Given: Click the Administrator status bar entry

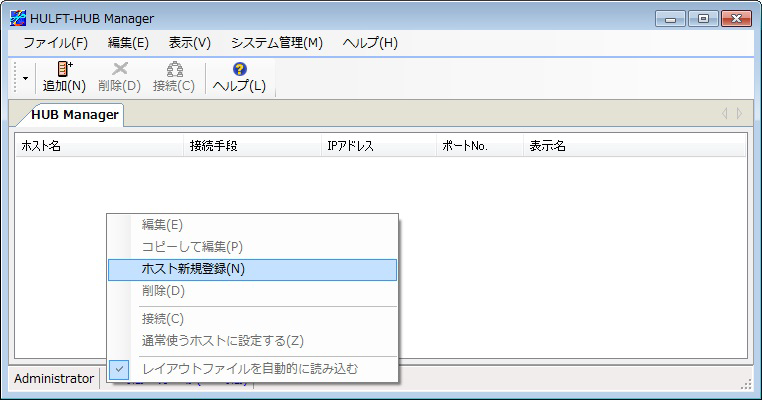Looking at the screenshot, I should (x=54, y=379).
